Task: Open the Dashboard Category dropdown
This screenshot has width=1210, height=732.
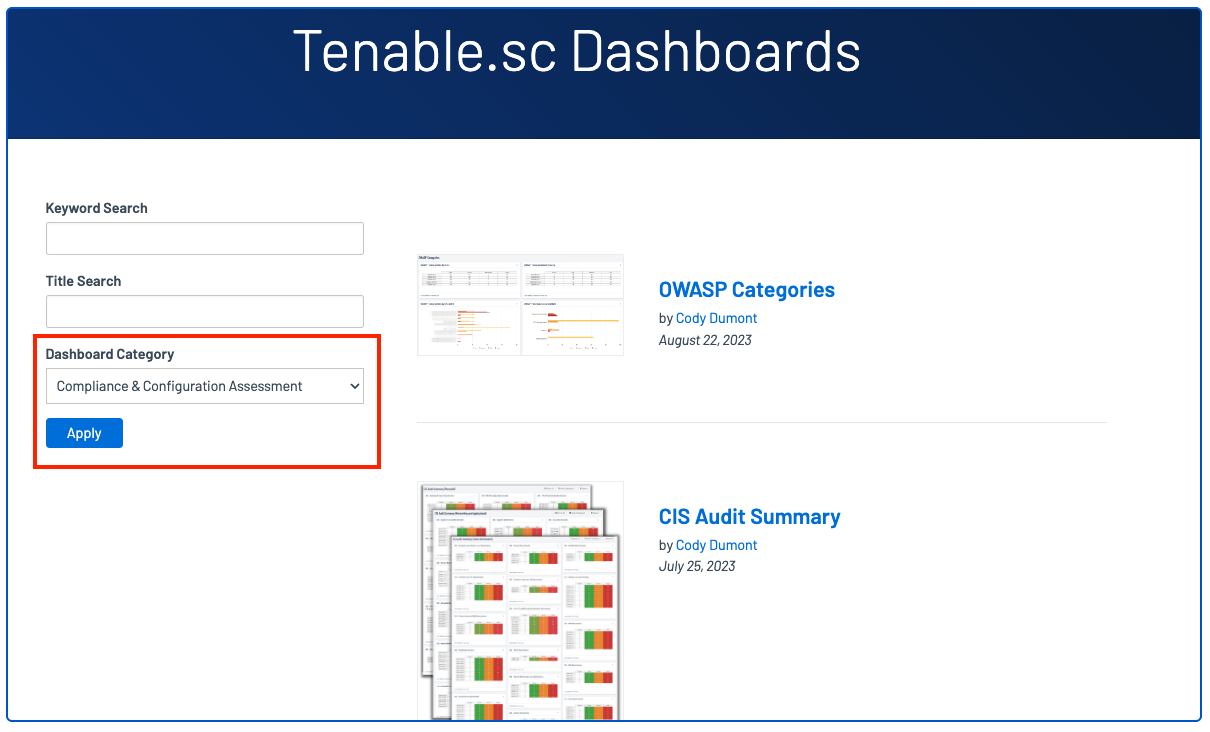Action: (204, 386)
